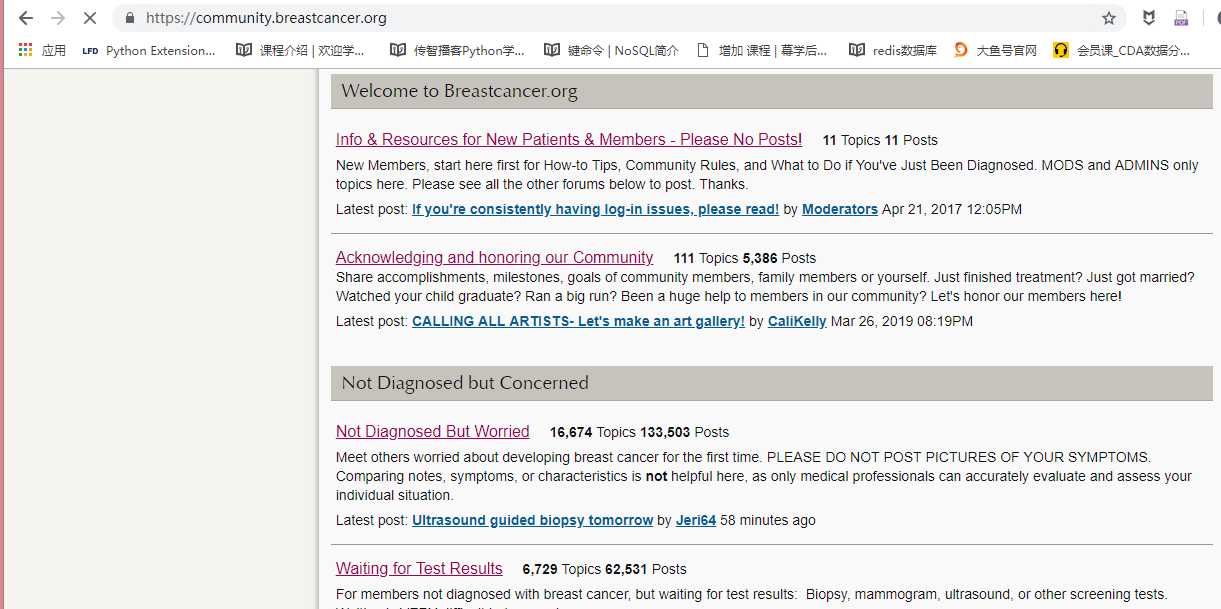The image size is (1221, 609).
Task: Select the 6,729 Topics 62,531 Posts count
Action: click(x=604, y=569)
